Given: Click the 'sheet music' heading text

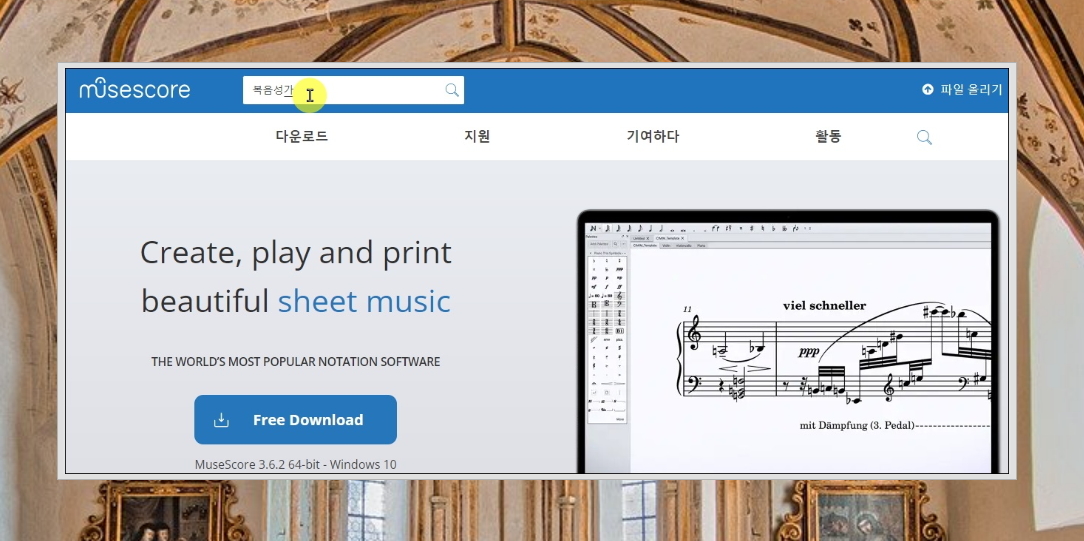Looking at the screenshot, I should pyautogui.click(x=364, y=301).
